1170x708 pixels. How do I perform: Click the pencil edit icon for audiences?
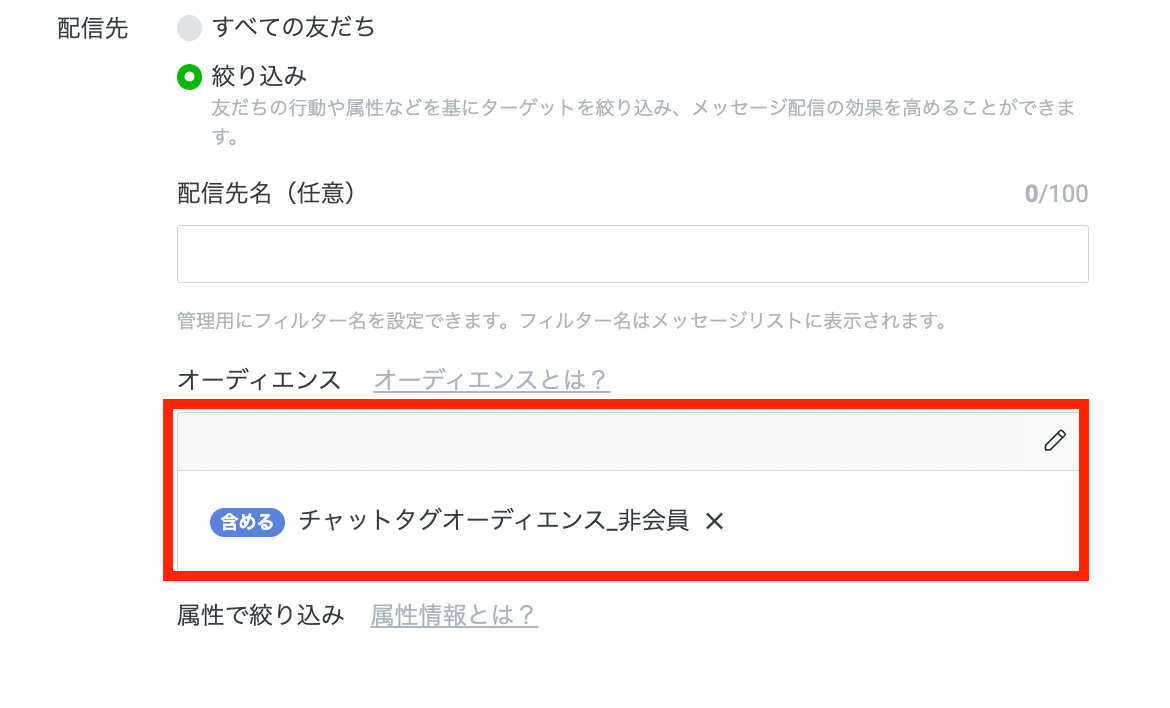(1054, 441)
